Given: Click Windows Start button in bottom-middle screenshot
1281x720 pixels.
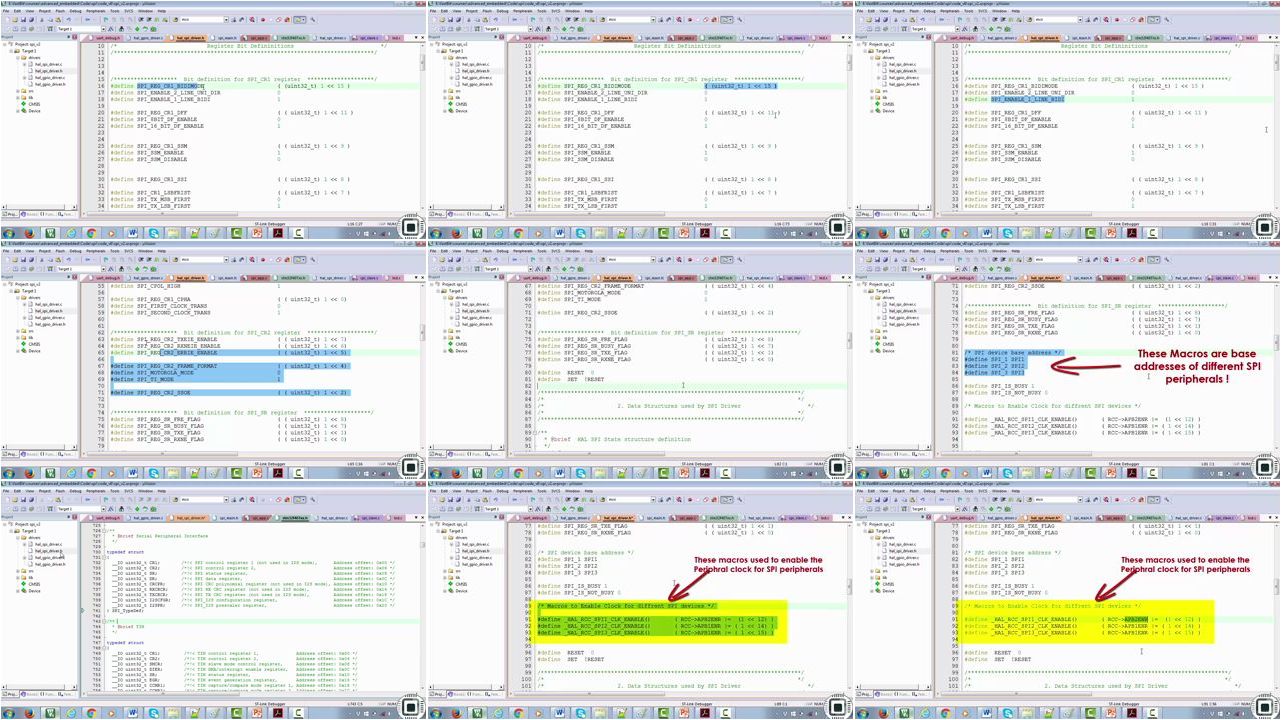Looking at the screenshot, I should (435, 713).
